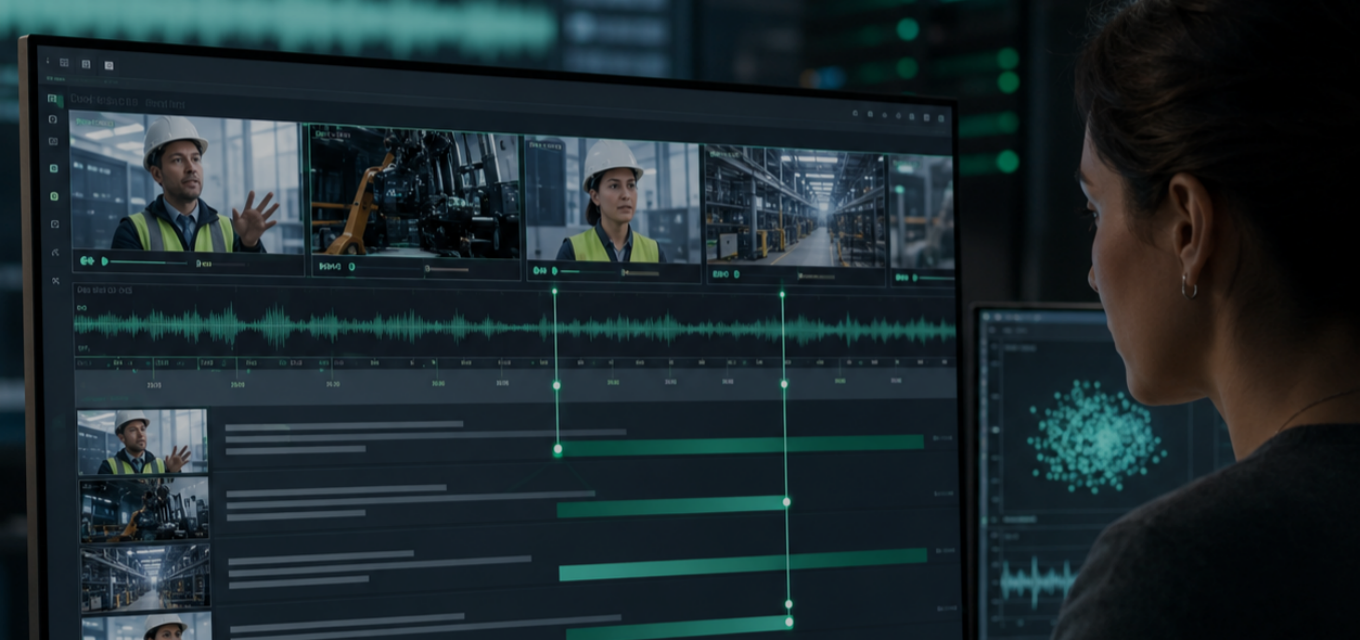Viewport: 1360px width, 640px height.
Task: Click the solid green circle icon in the sidebar
Action: tap(54, 196)
